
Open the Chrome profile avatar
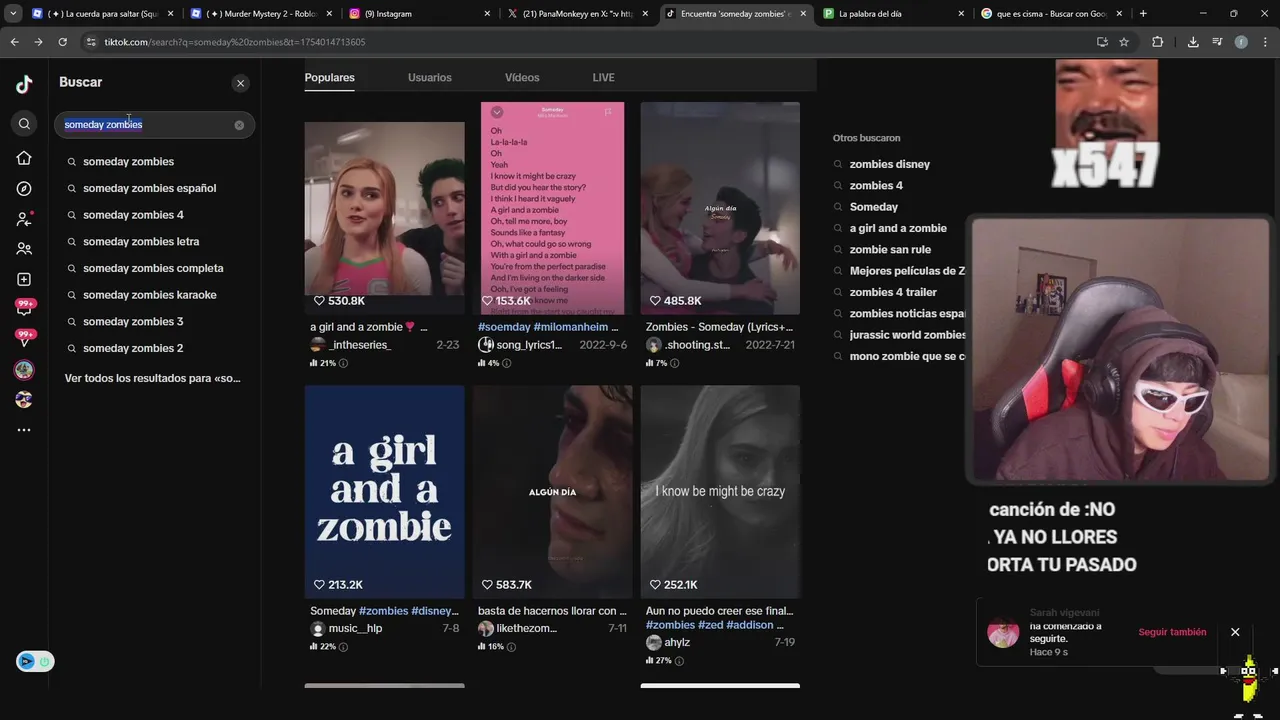1241,42
